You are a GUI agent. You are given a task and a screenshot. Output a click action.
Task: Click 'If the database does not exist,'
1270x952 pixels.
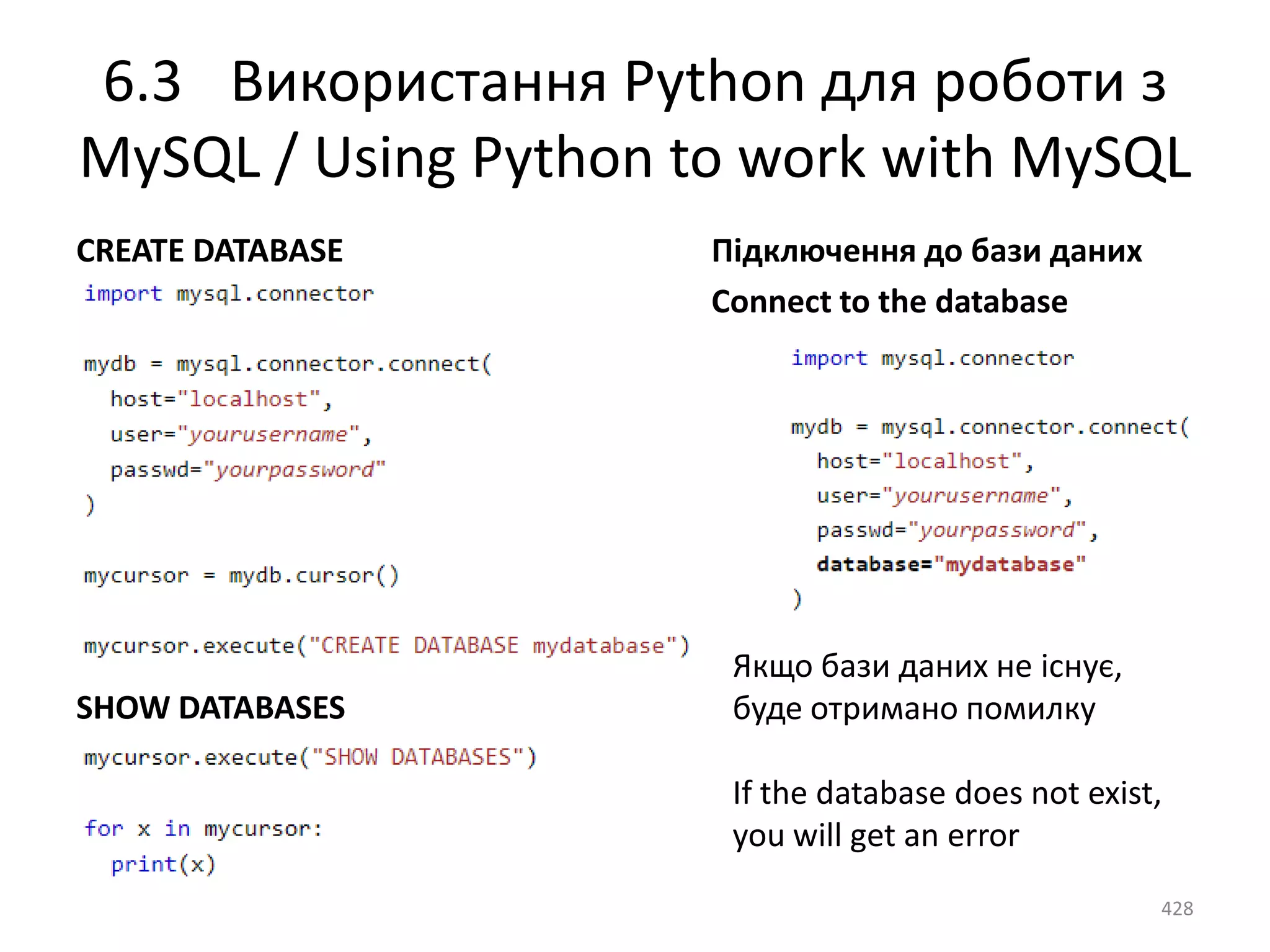pos(947,793)
